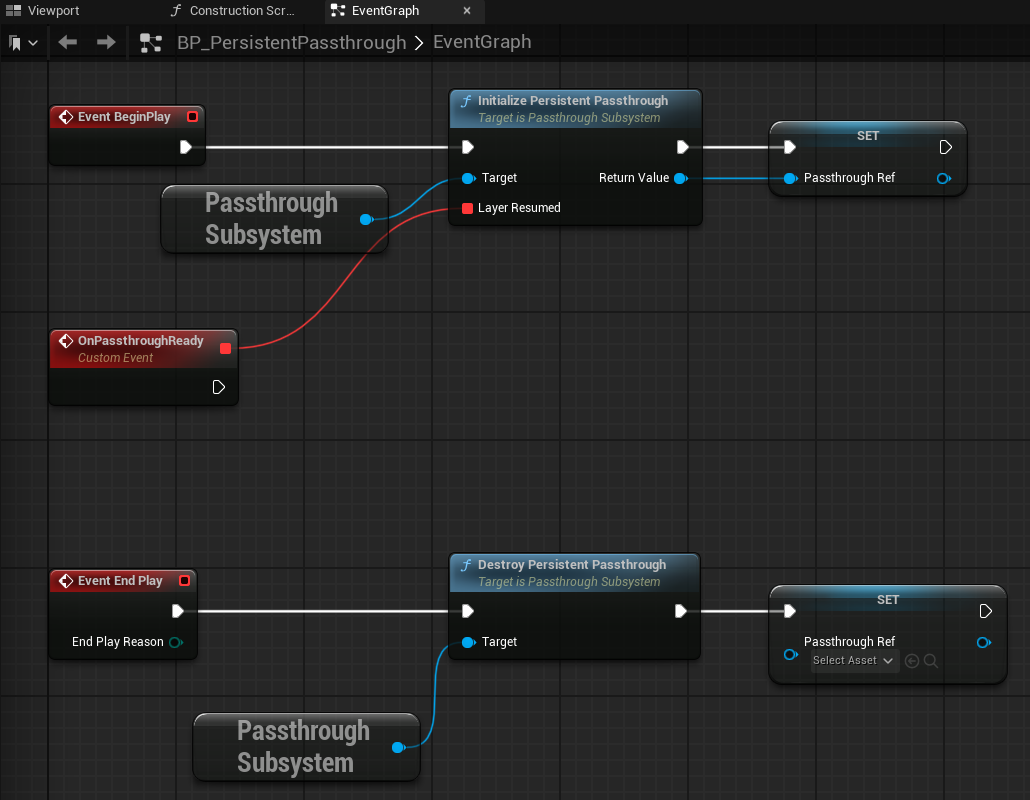Click the breadcrumb chevron before EventGraph
Screen dimensions: 1030x800
[419, 43]
